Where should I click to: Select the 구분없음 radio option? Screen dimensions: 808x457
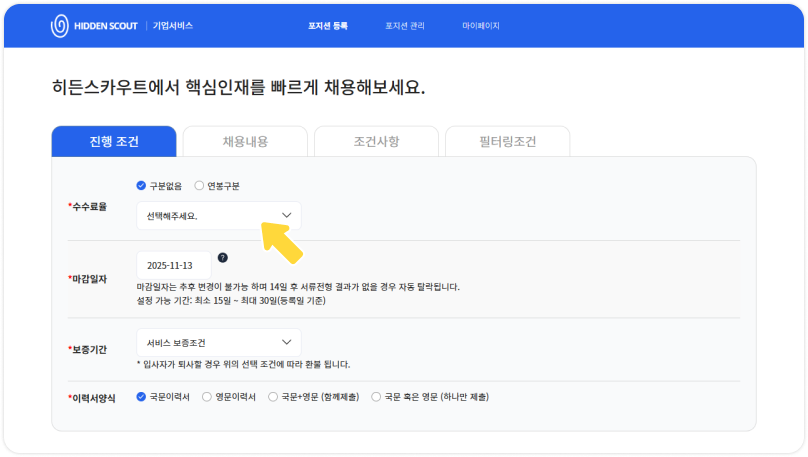[141, 186]
